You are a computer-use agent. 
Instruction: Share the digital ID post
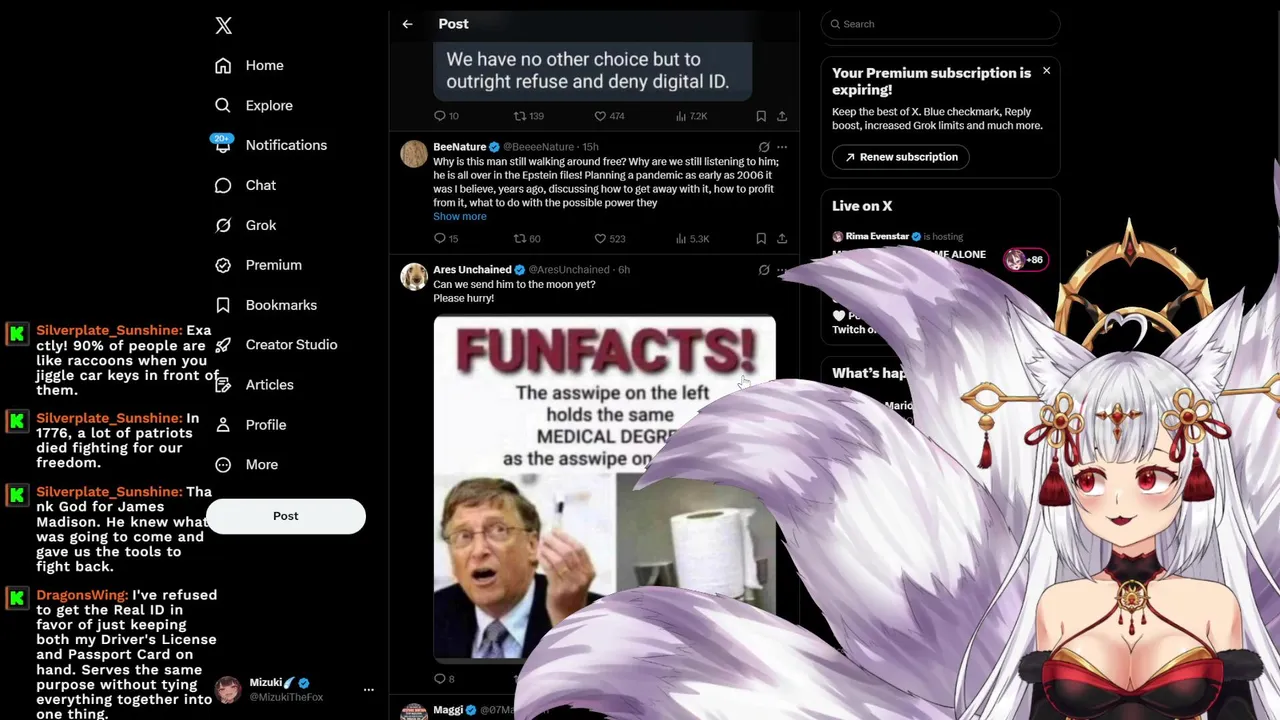coord(782,116)
